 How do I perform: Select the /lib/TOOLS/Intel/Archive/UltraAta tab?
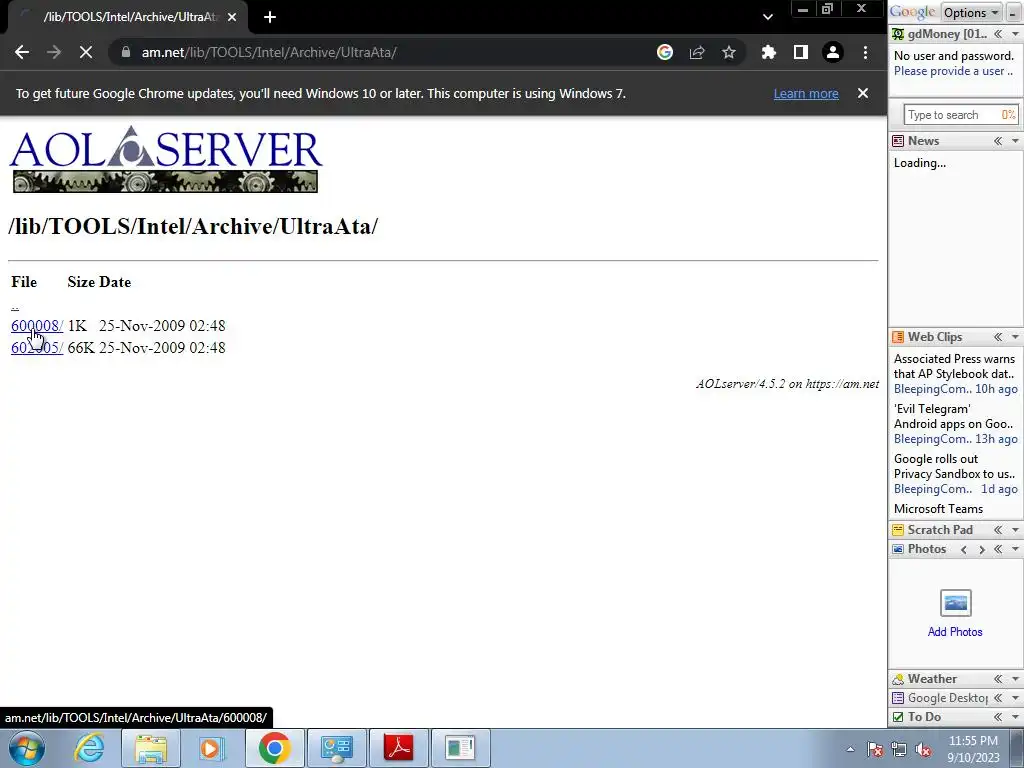[127, 17]
